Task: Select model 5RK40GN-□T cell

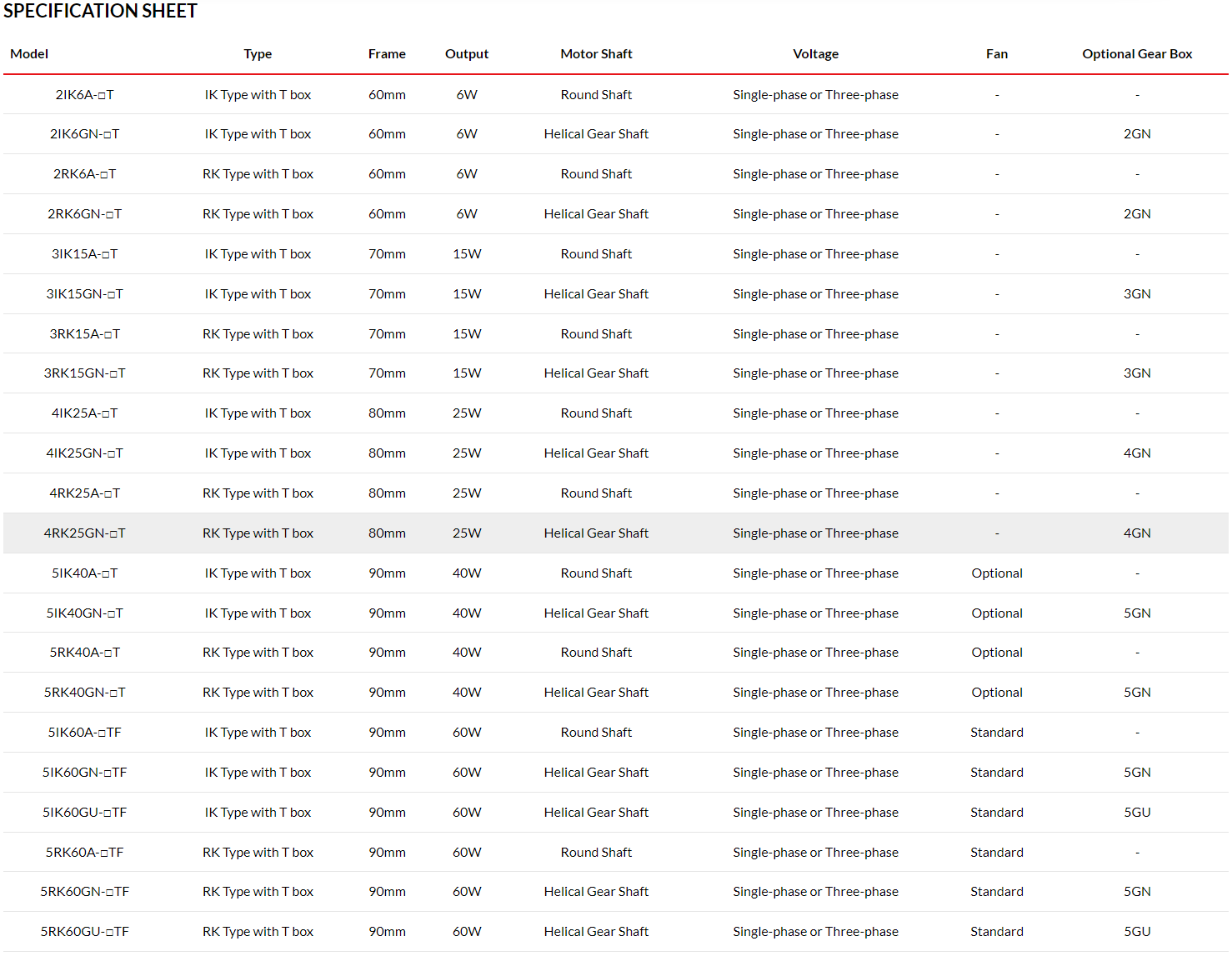Action: coord(84,693)
